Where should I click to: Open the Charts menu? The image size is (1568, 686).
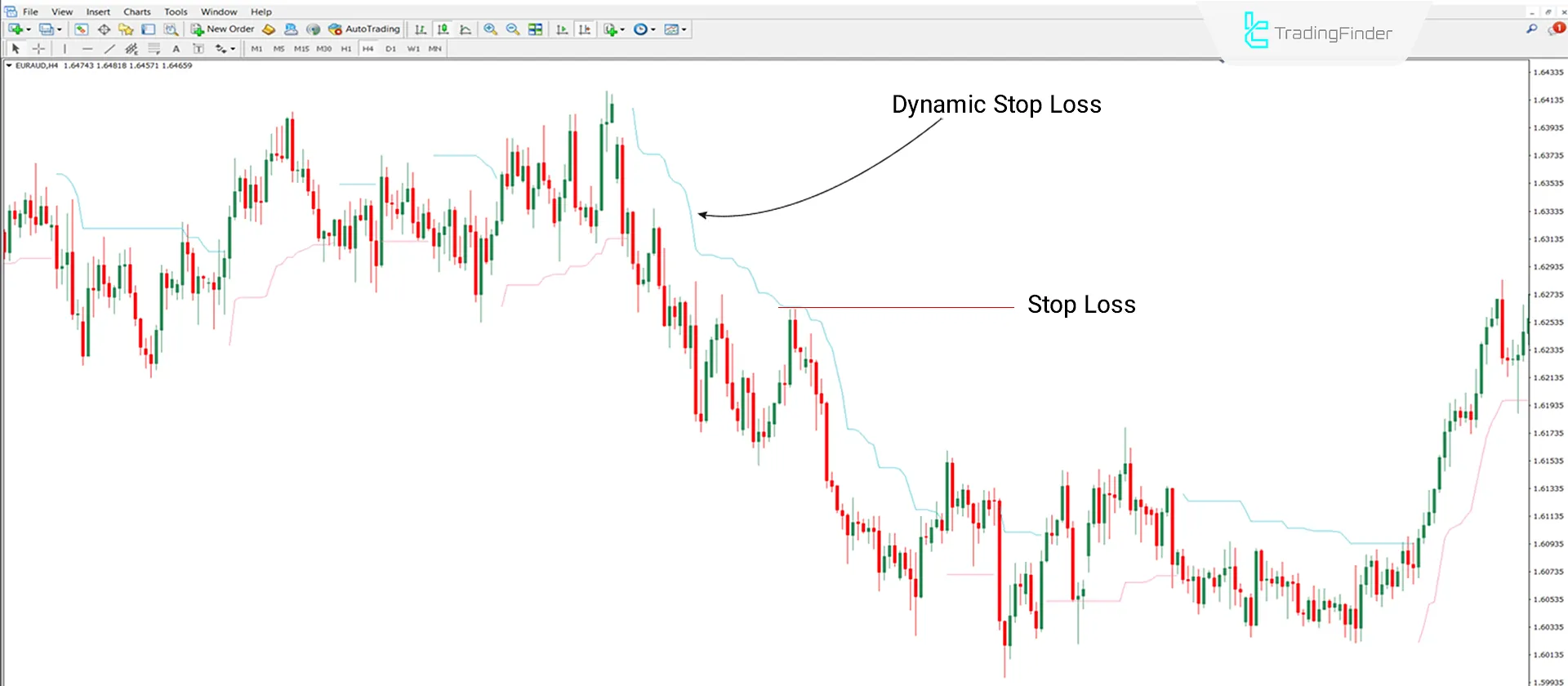coord(136,11)
